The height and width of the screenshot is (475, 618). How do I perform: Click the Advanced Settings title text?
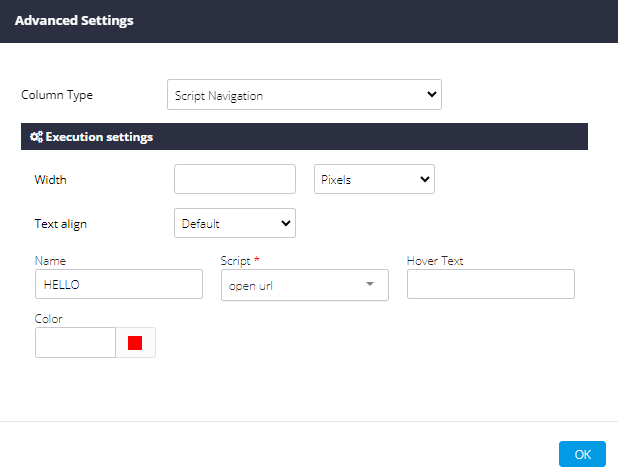point(74,20)
